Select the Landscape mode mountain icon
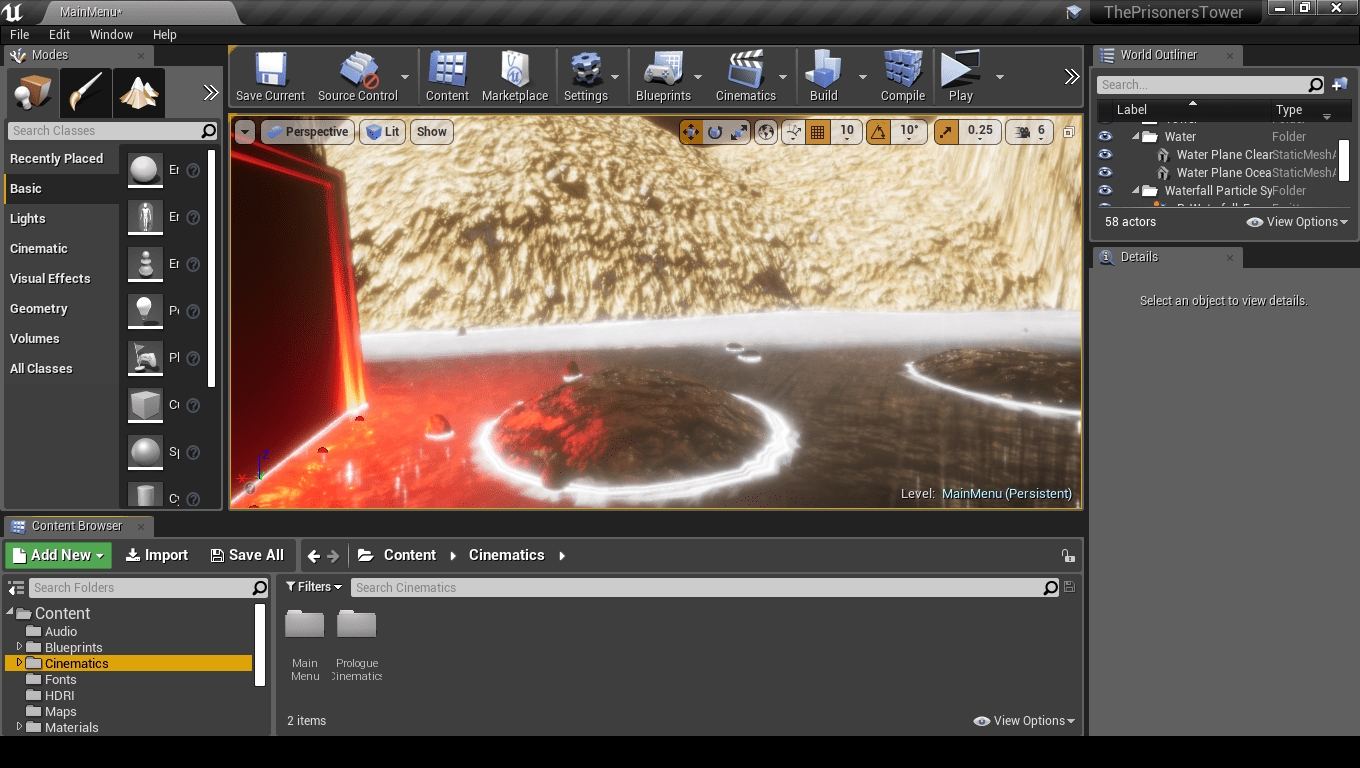The image size is (1360, 768). (x=139, y=93)
